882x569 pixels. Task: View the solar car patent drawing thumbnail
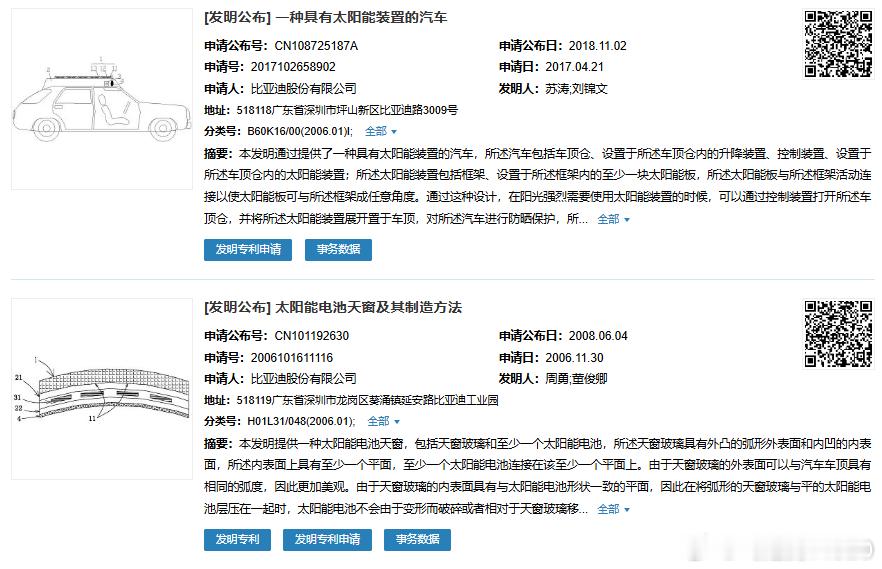click(x=102, y=99)
